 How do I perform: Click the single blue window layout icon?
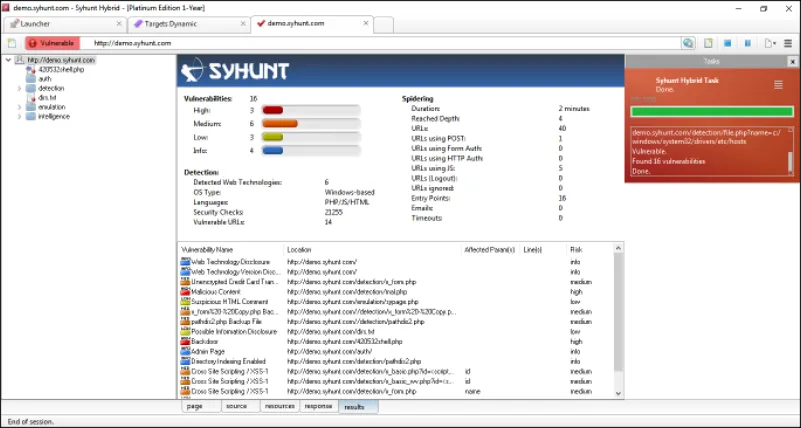tap(727, 43)
